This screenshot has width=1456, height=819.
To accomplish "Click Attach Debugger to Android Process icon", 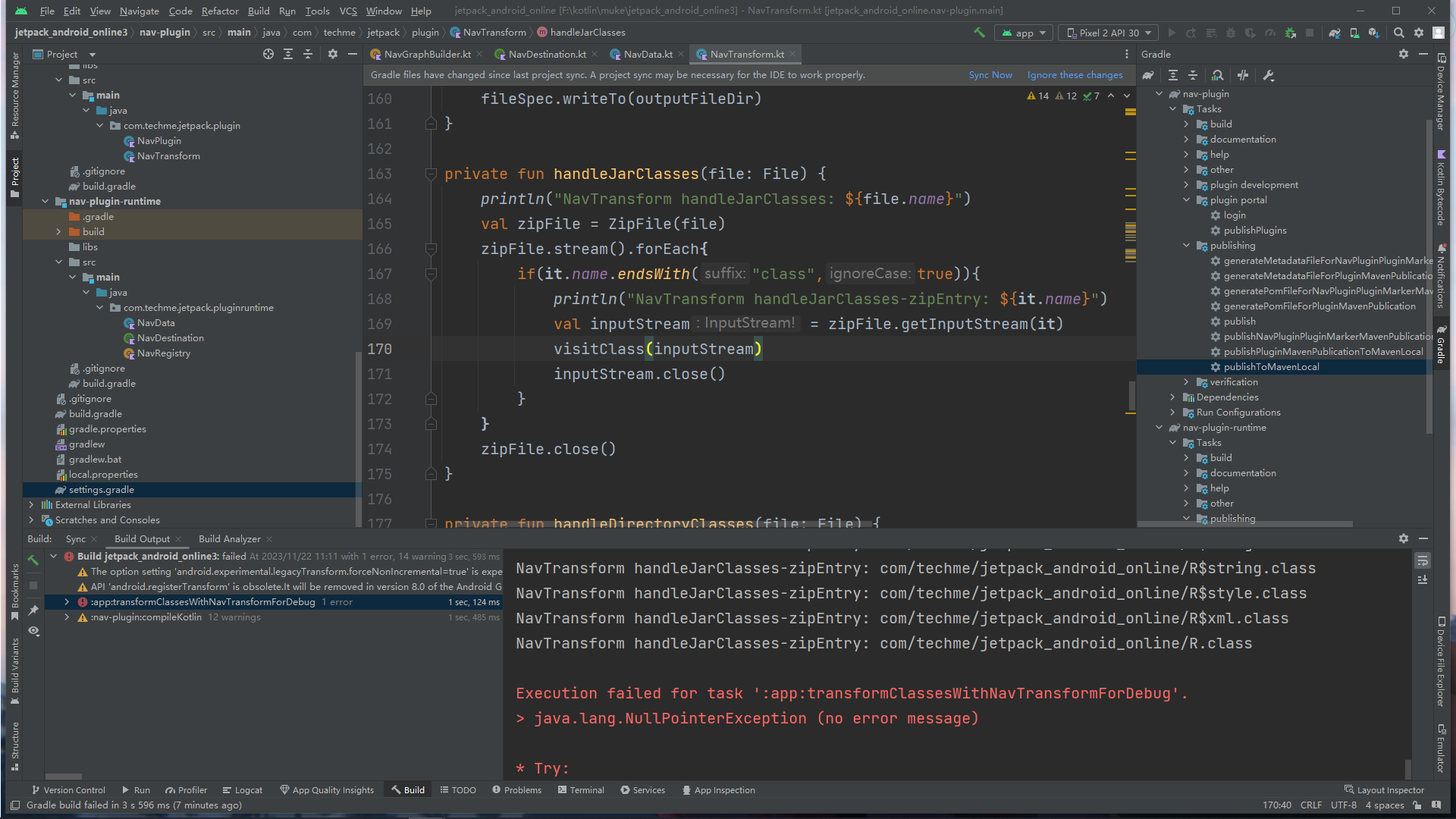I will 1290,33.
